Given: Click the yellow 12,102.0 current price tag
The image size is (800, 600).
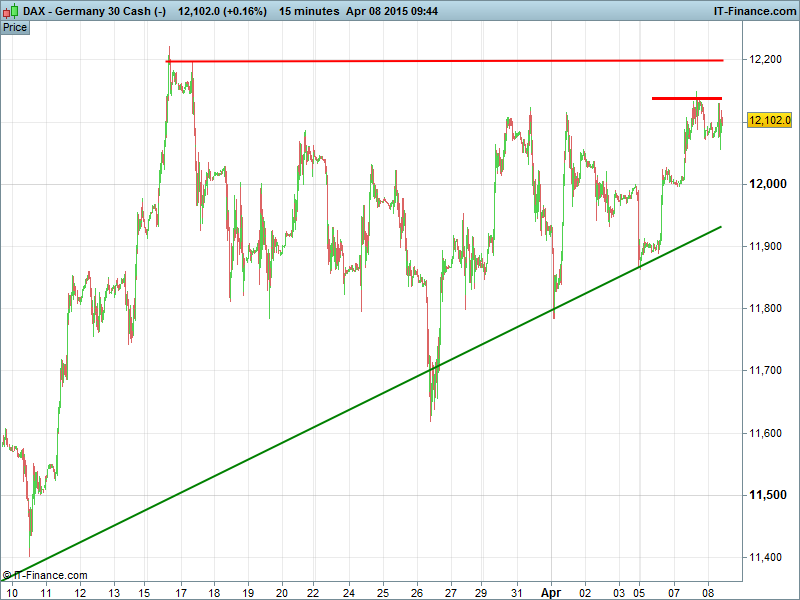Looking at the screenshot, I should point(768,120).
